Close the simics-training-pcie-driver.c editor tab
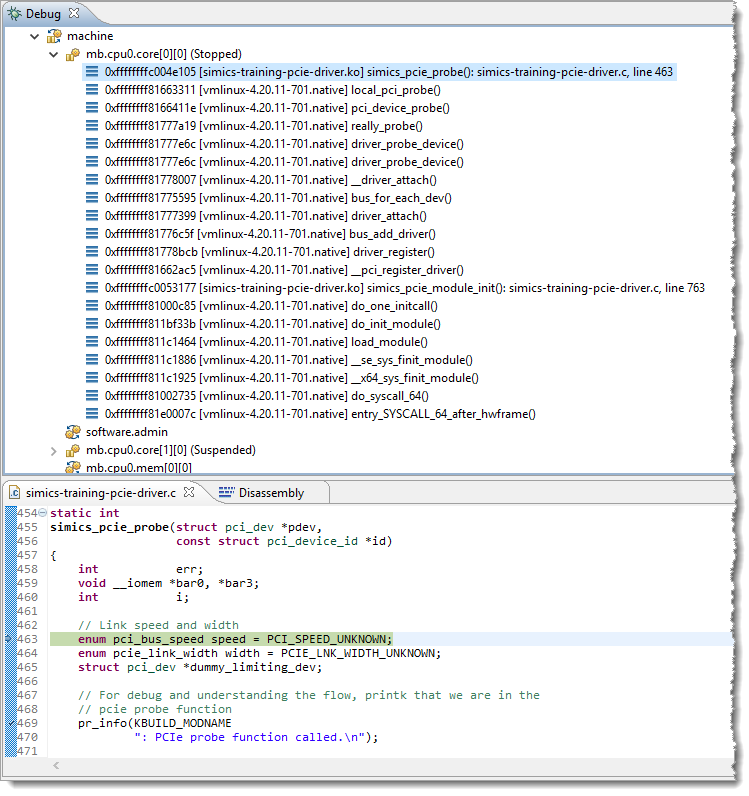This screenshot has width=749, height=796. coord(189,493)
